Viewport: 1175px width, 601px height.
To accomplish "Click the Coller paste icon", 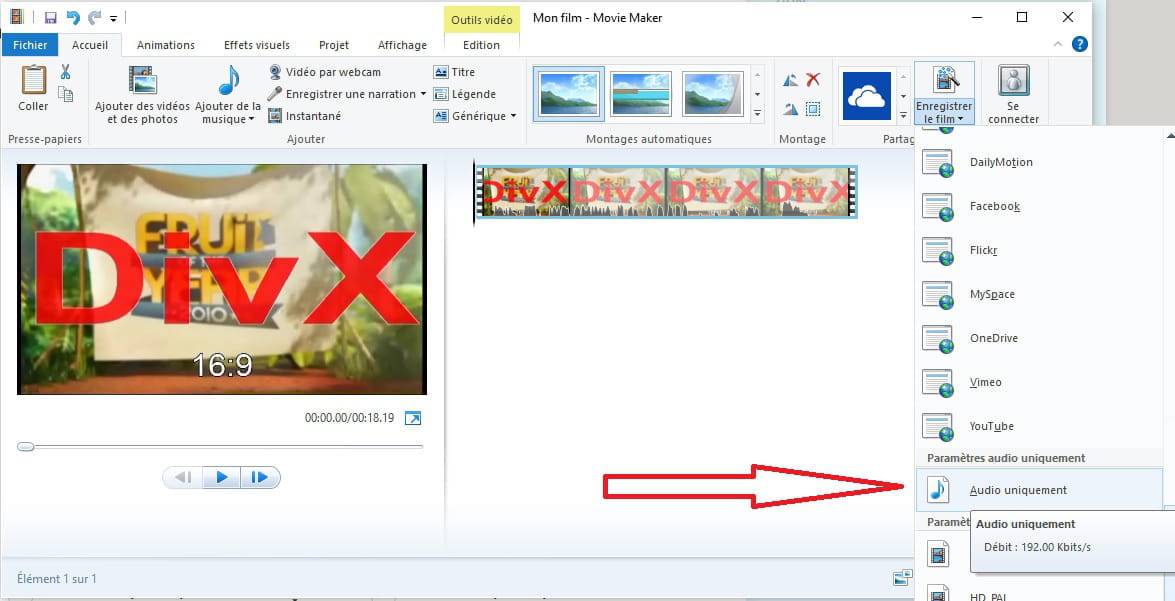I will coord(33,79).
